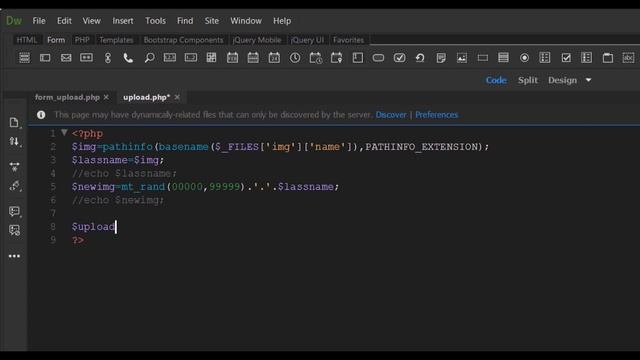Insert a Checkbox form element icon
Viewport: 640px width, 360px height.
(566, 58)
